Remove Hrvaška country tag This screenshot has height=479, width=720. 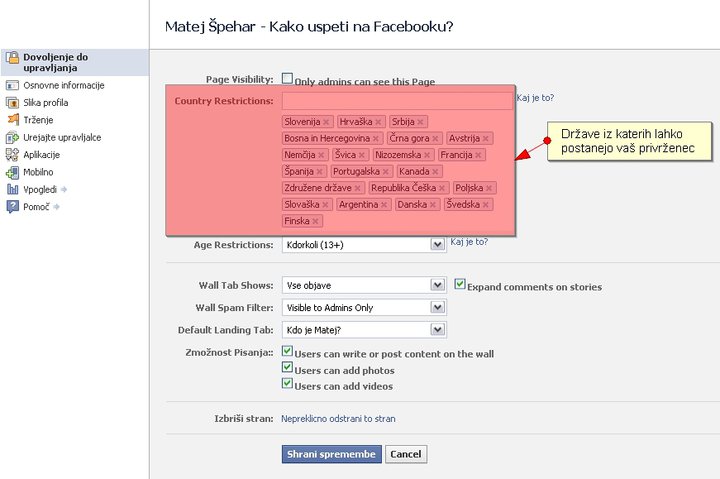point(378,122)
